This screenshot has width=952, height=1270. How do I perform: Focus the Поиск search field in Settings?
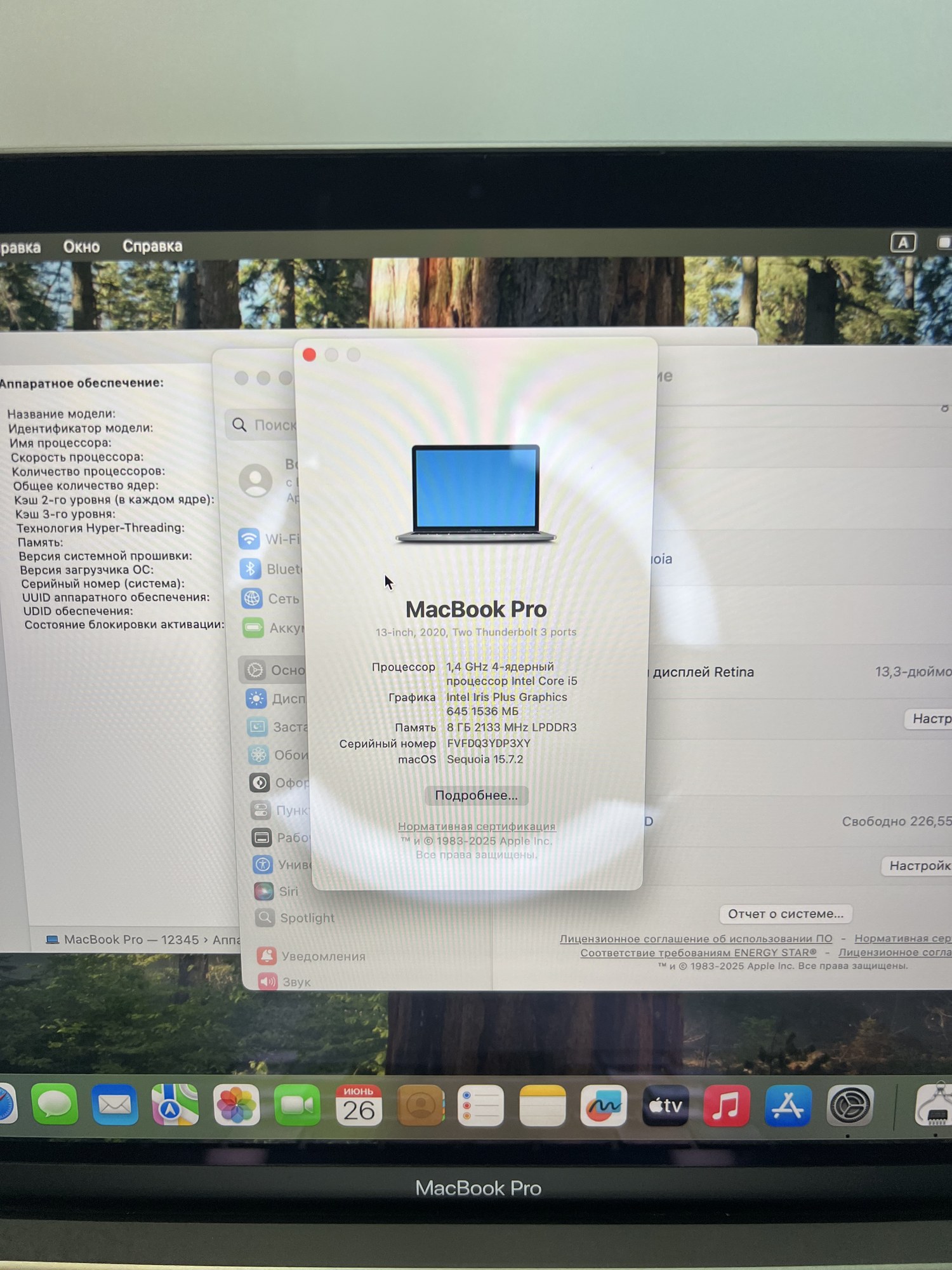(x=262, y=425)
